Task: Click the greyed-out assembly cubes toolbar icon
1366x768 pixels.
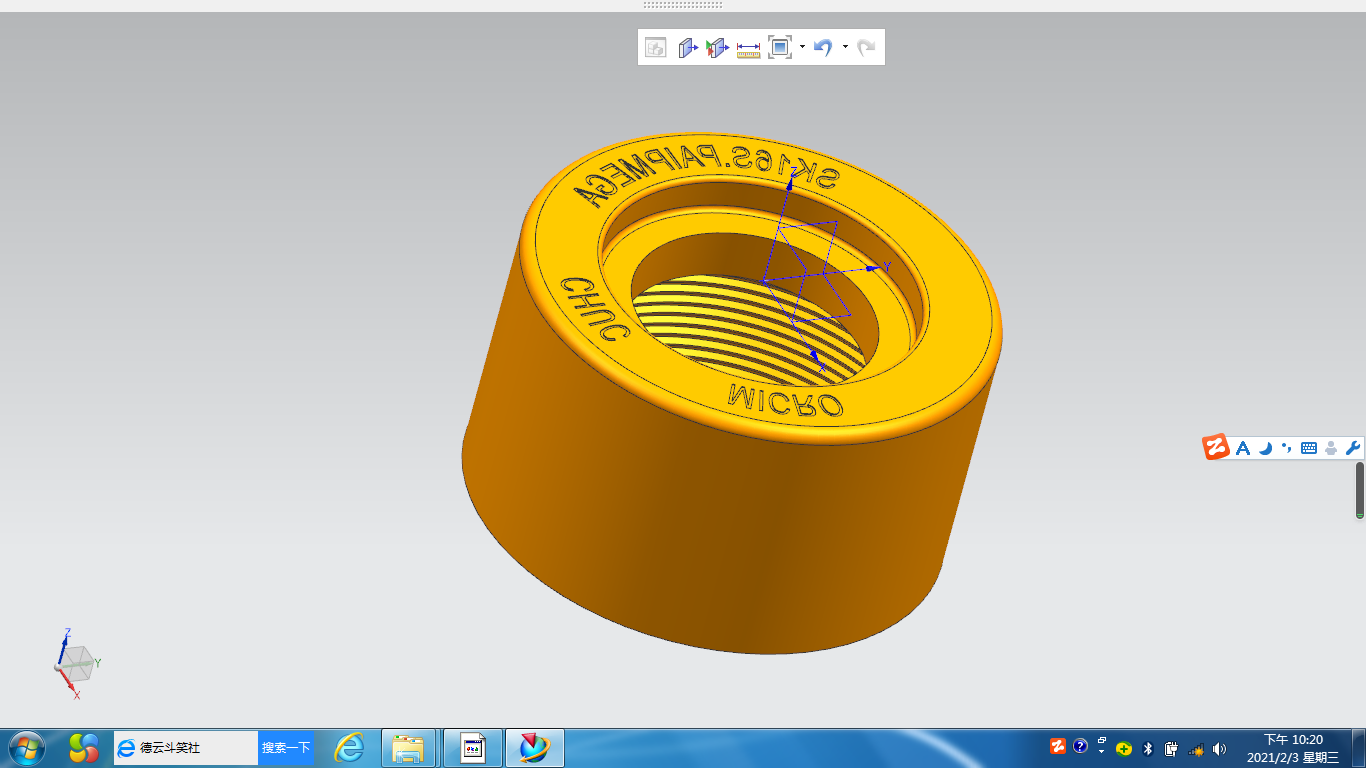Action: (x=656, y=47)
